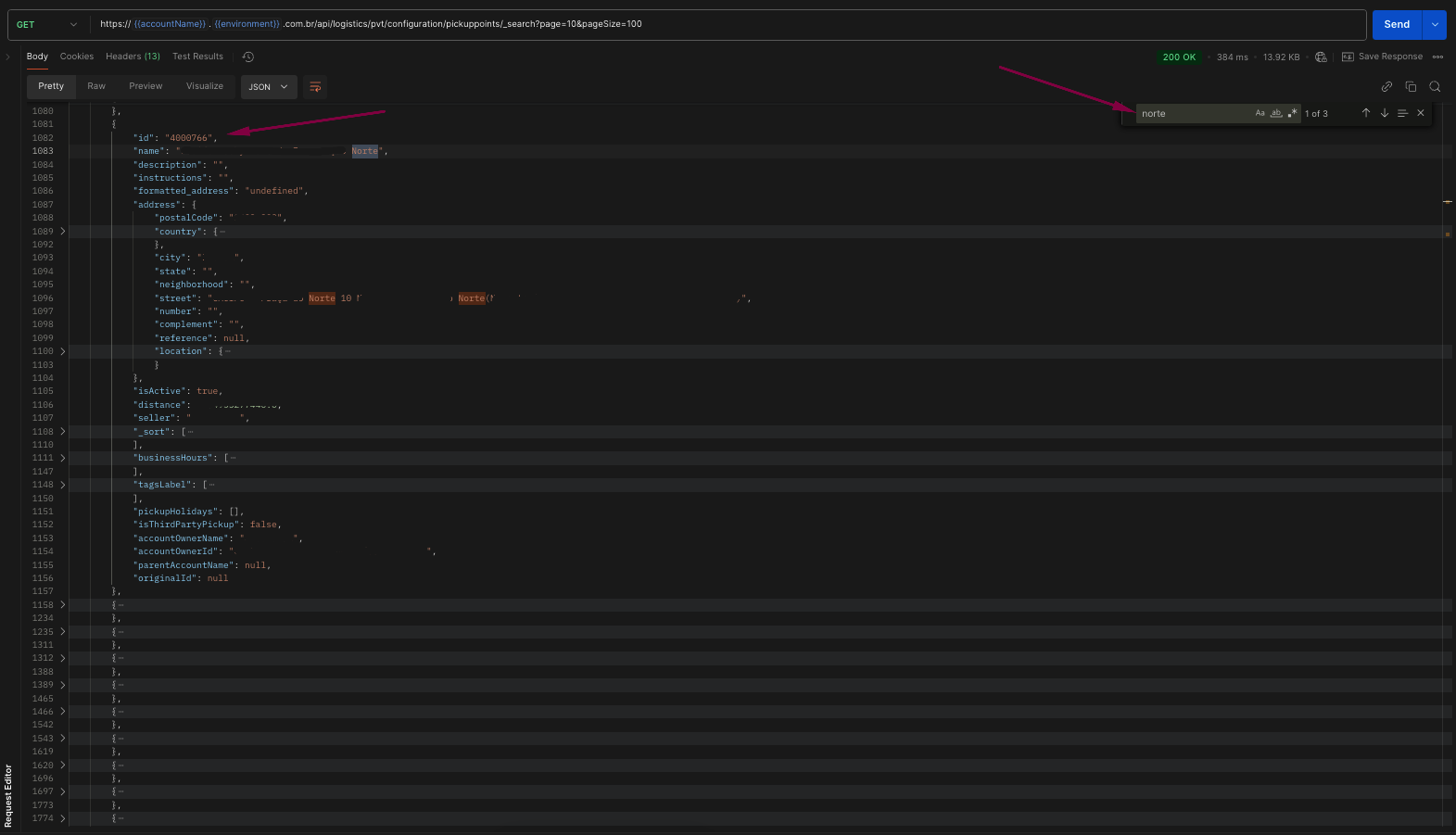Enable regex matching in find box
The image size is (1456, 835).
pos(1293,113)
